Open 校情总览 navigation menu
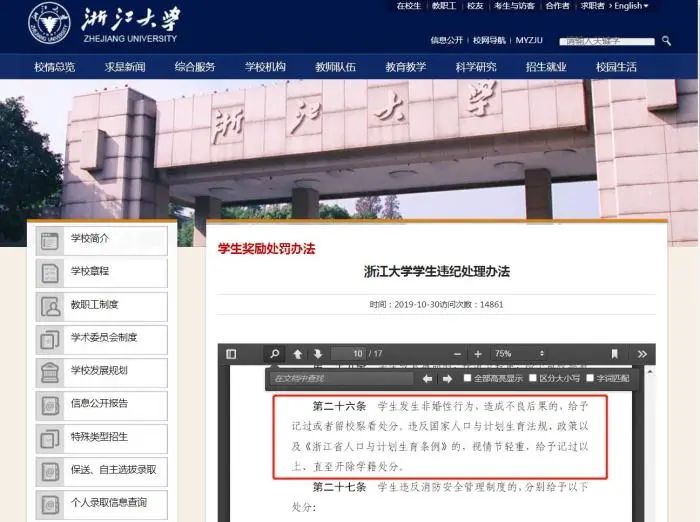The height and width of the screenshot is (522, 700). (x=54, y=67)
